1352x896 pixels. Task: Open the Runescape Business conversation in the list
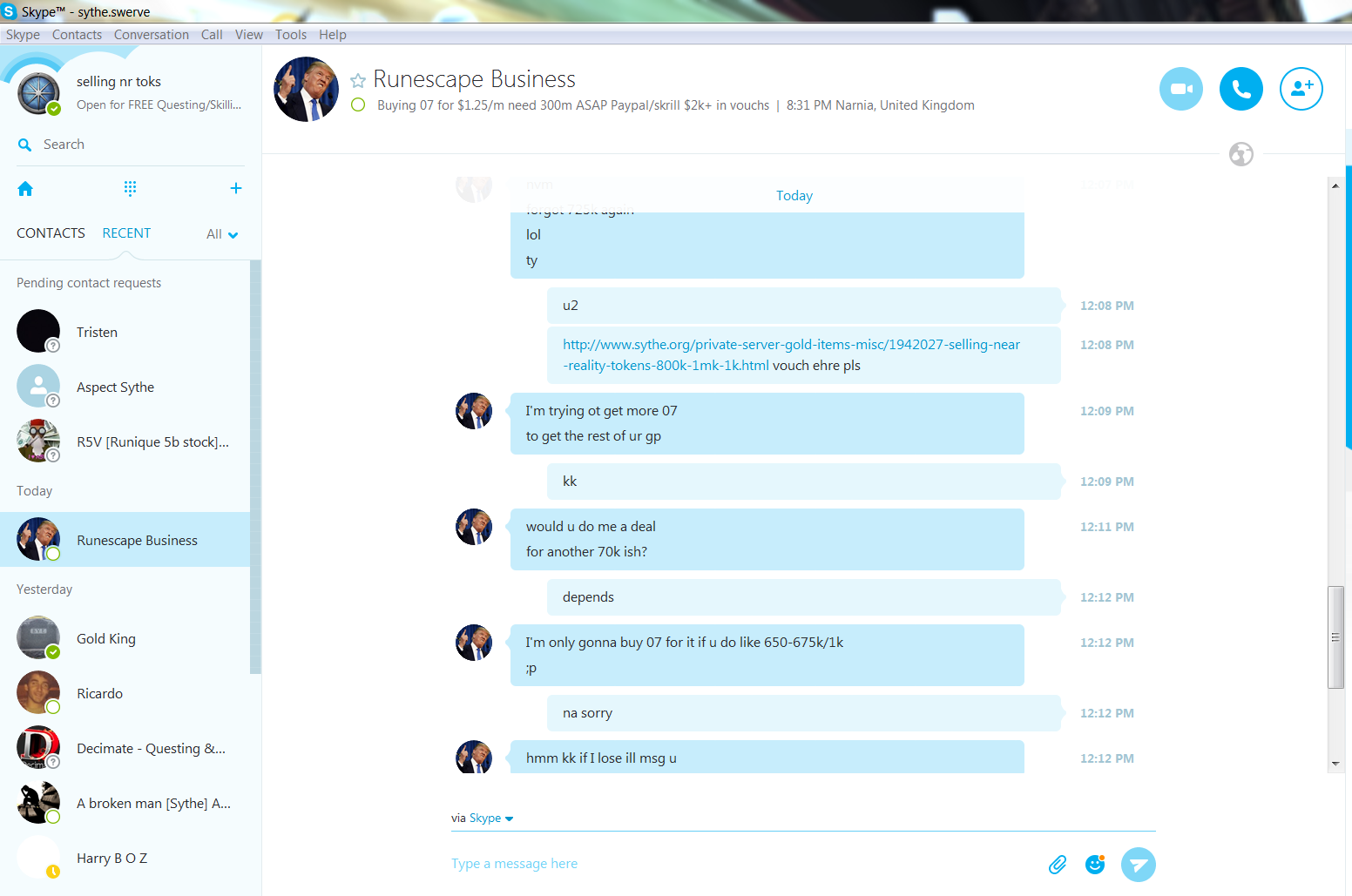pos(125,540)
